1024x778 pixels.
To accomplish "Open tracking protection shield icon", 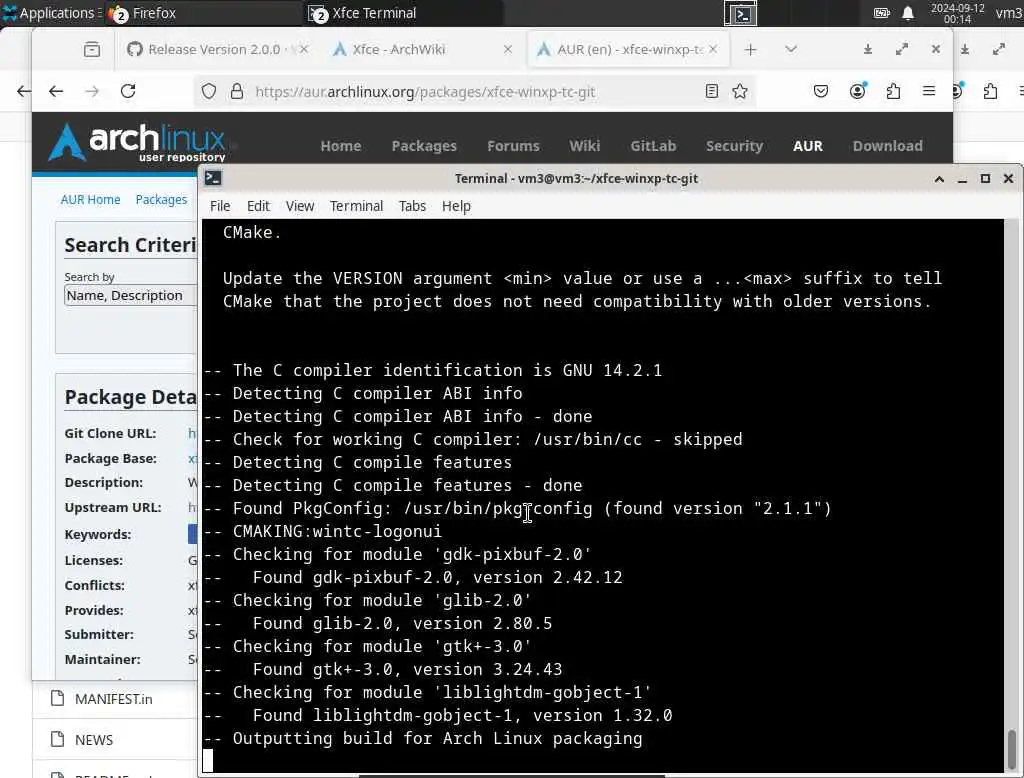I will pos(208,91).
